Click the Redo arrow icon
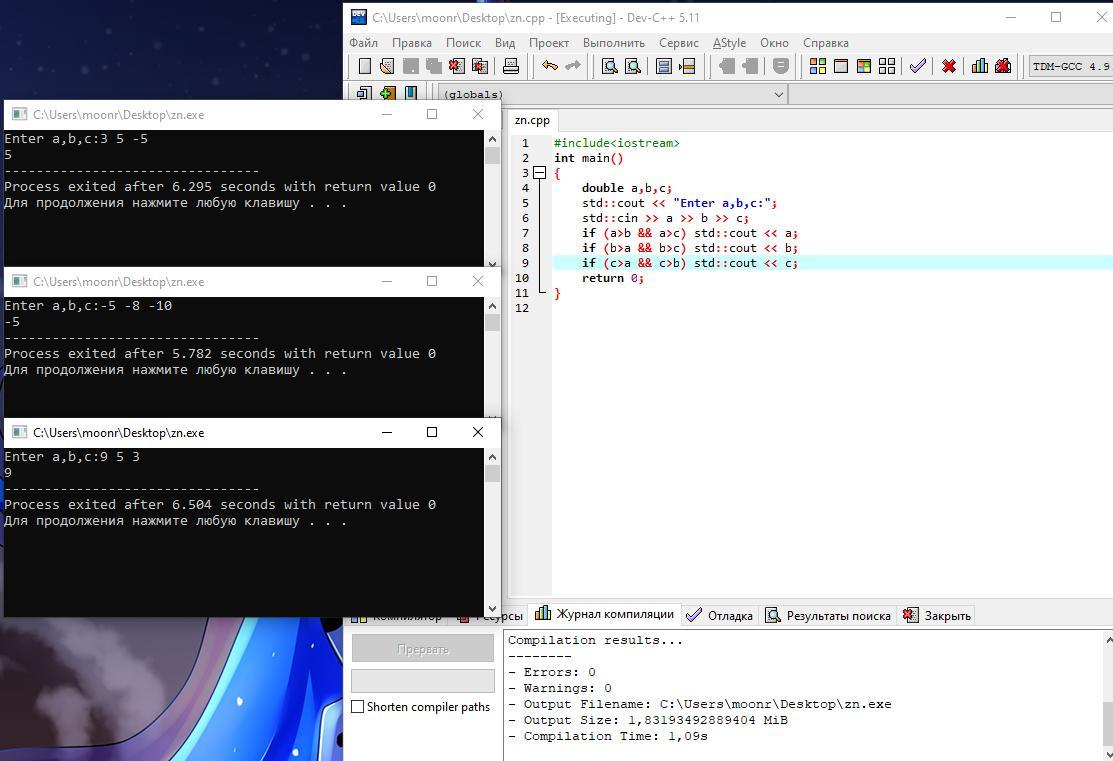1113x761 pixels. [573, 66]
